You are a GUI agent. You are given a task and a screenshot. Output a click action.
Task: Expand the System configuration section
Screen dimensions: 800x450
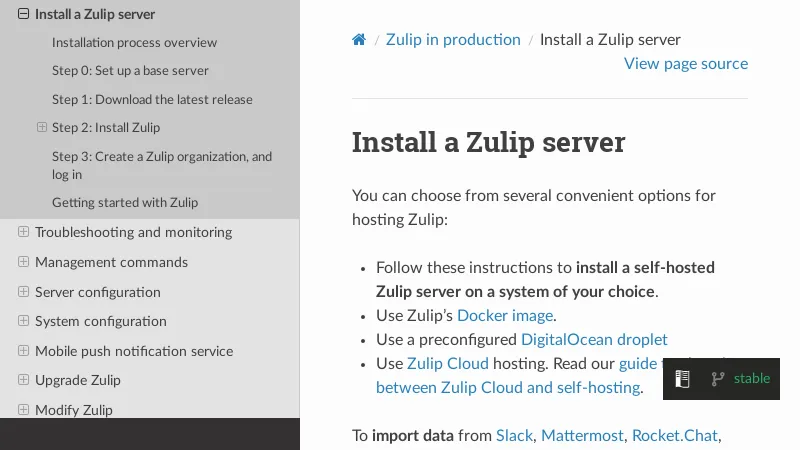click(x=24, y=321)
